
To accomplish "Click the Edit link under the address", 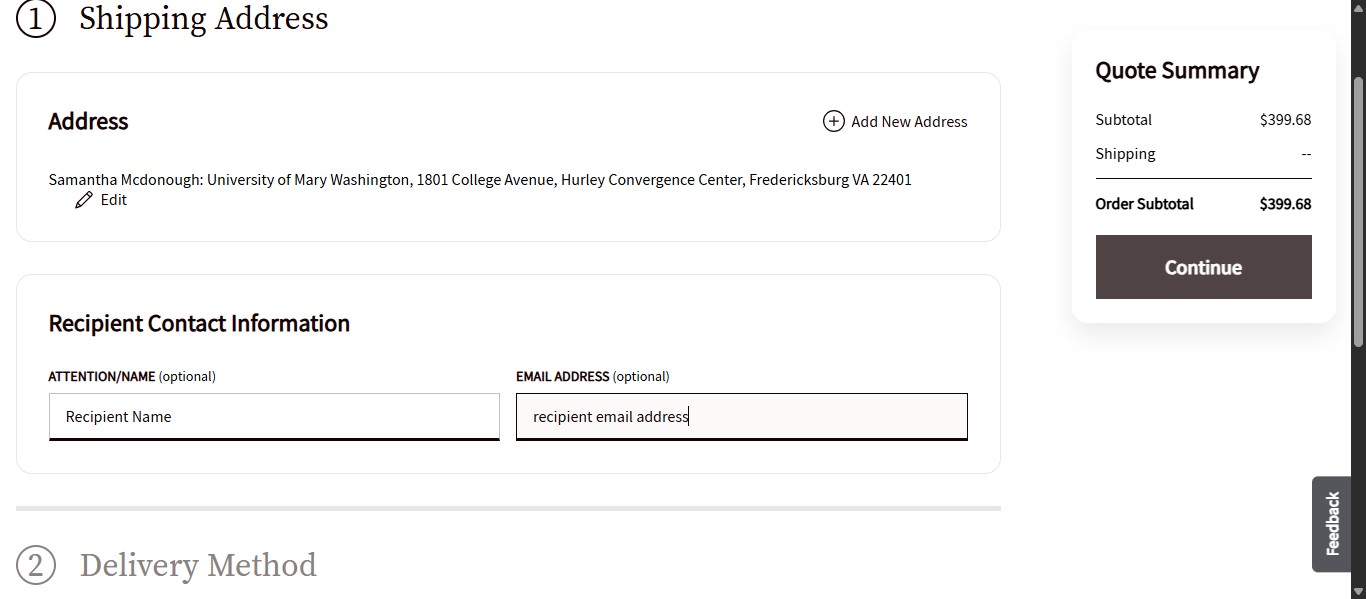I will click(114, 200).
